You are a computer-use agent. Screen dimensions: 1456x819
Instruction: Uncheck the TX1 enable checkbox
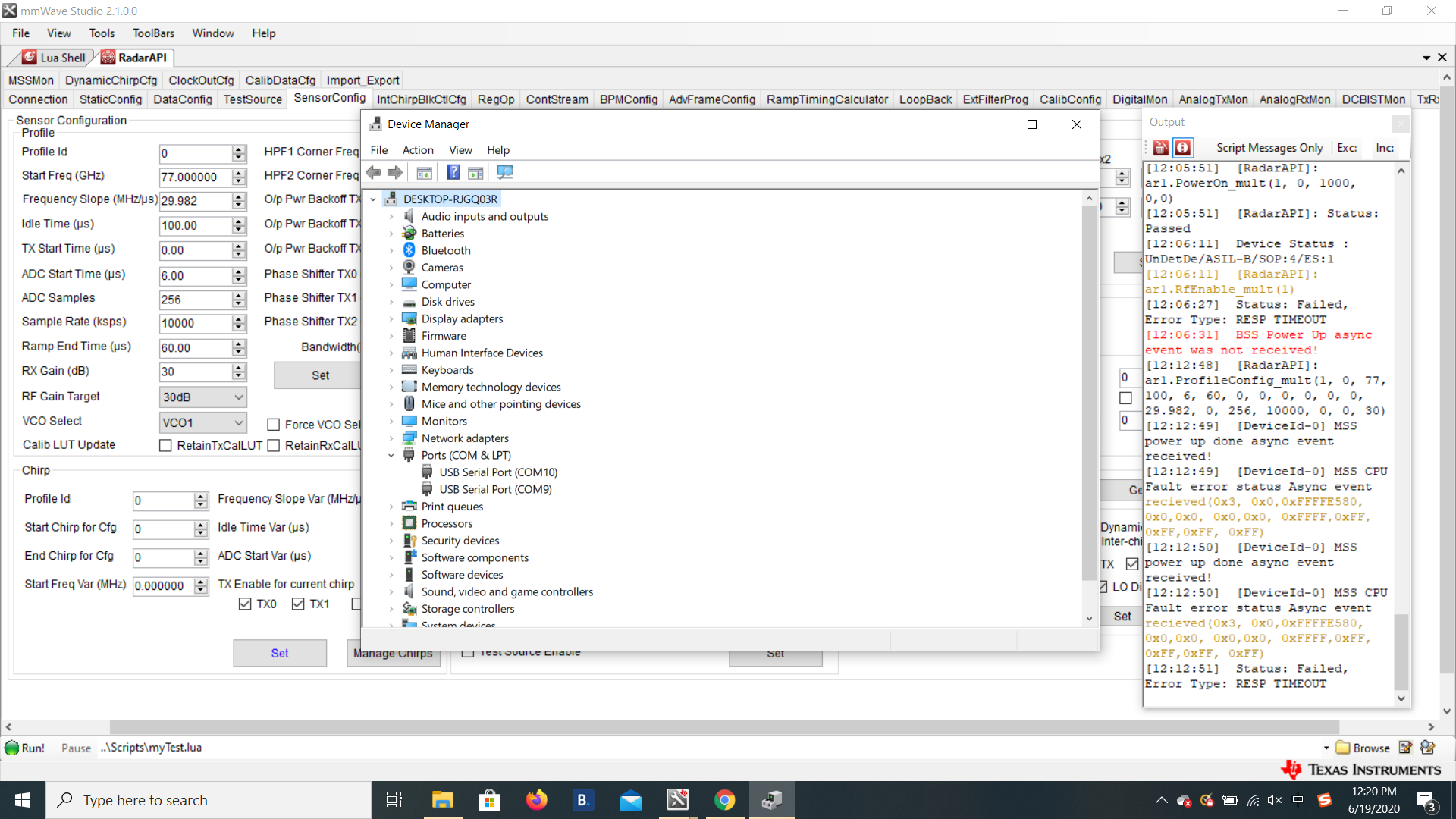click(298, 604)
